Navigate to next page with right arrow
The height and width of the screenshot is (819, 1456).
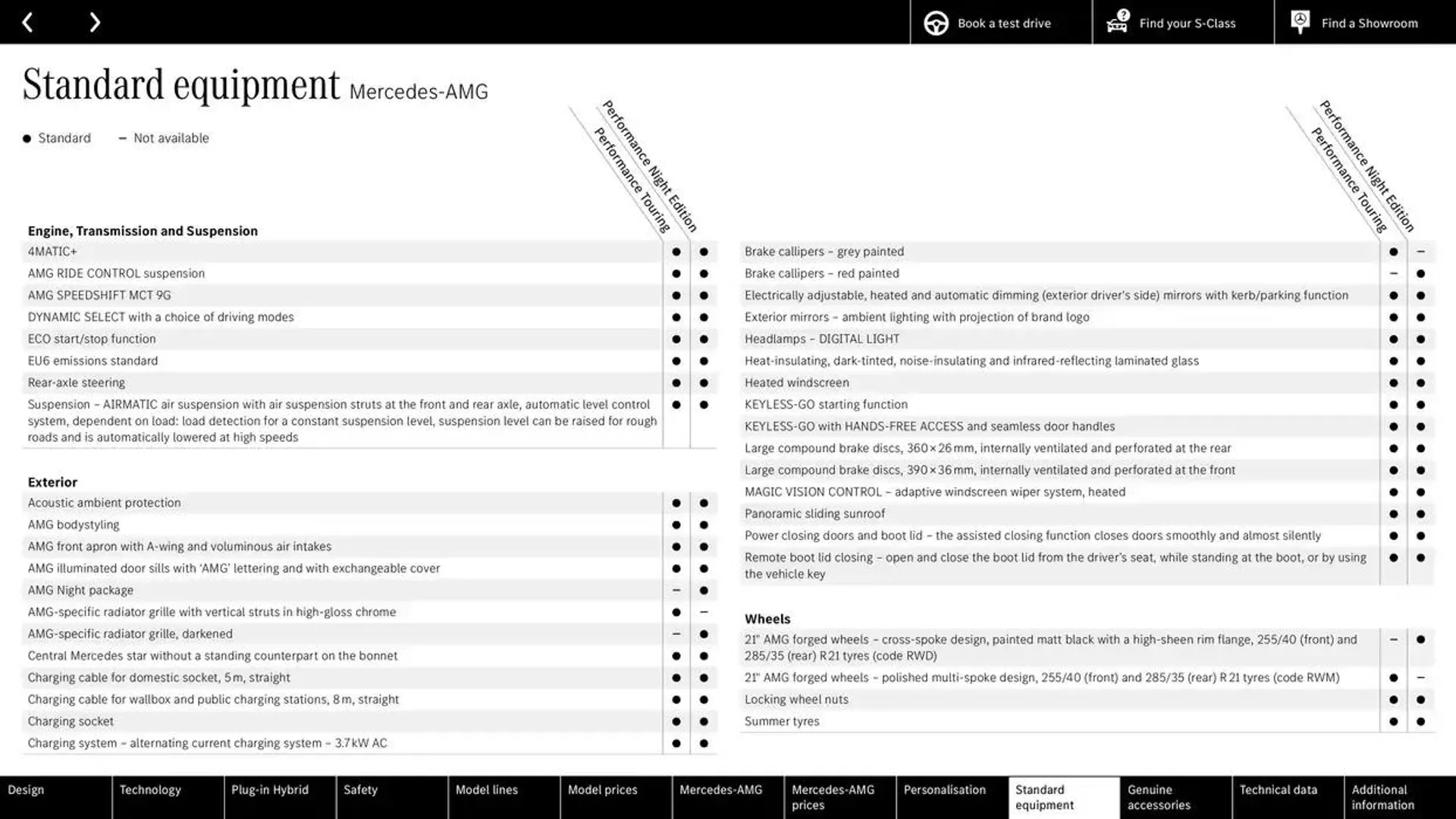(x=93, y=22)
